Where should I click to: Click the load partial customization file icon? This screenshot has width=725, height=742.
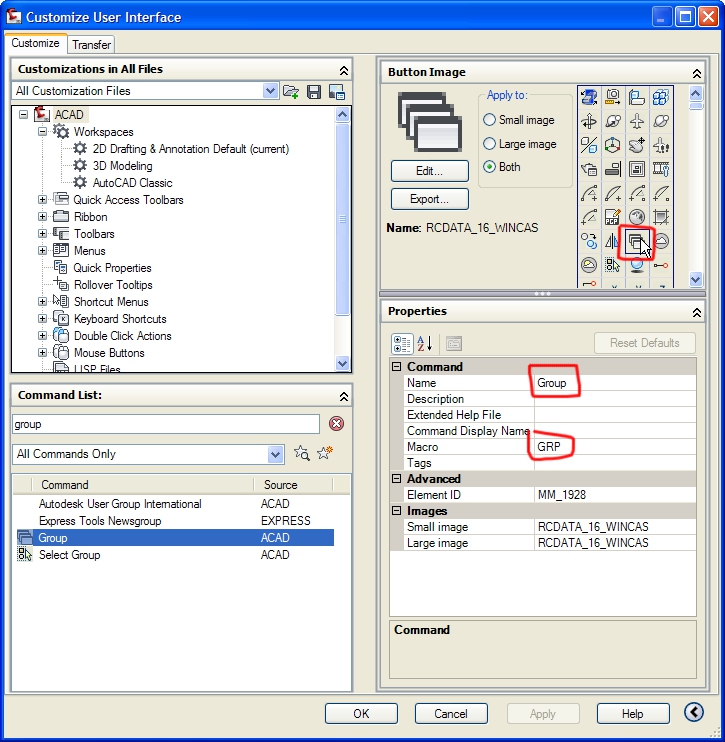tap(291, 91)
